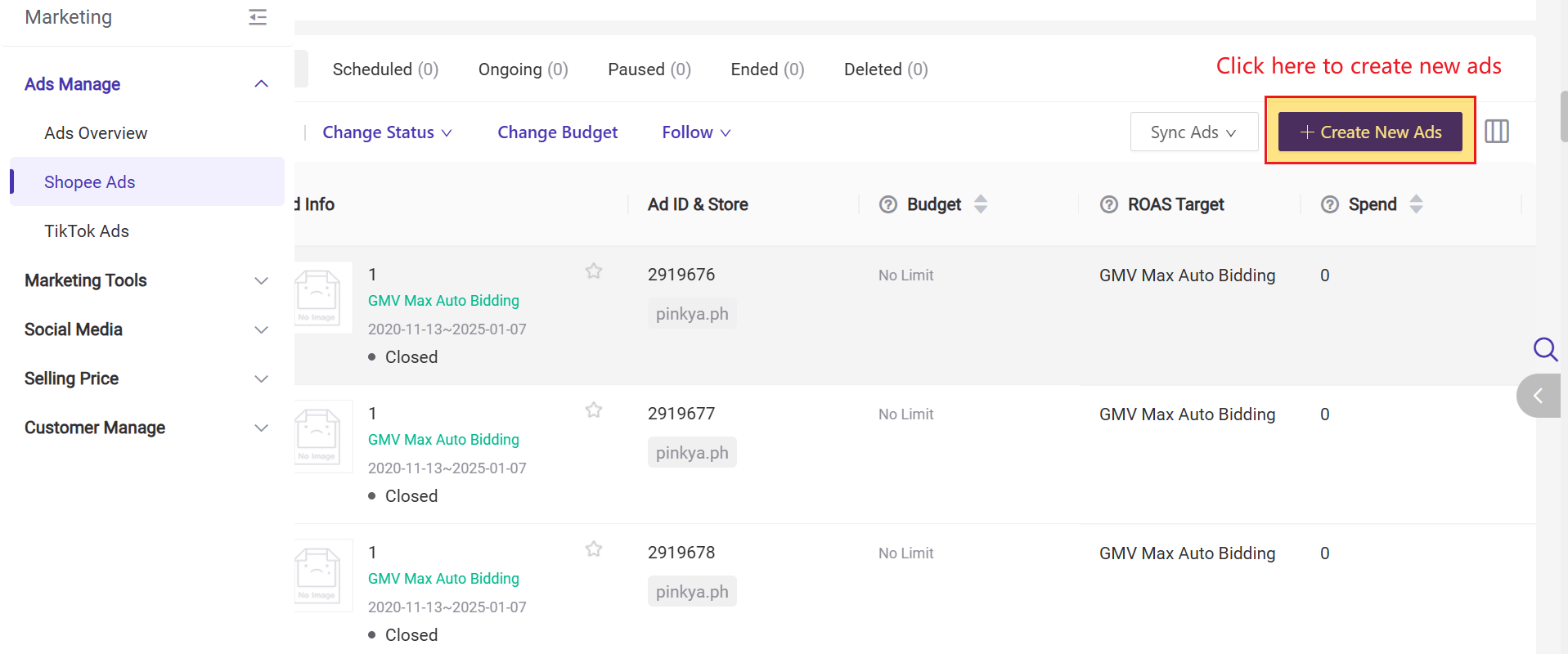Open the Sync Ads dropdown
The width and height of the screenshot is (1568, 654).
pos(1193,132)
